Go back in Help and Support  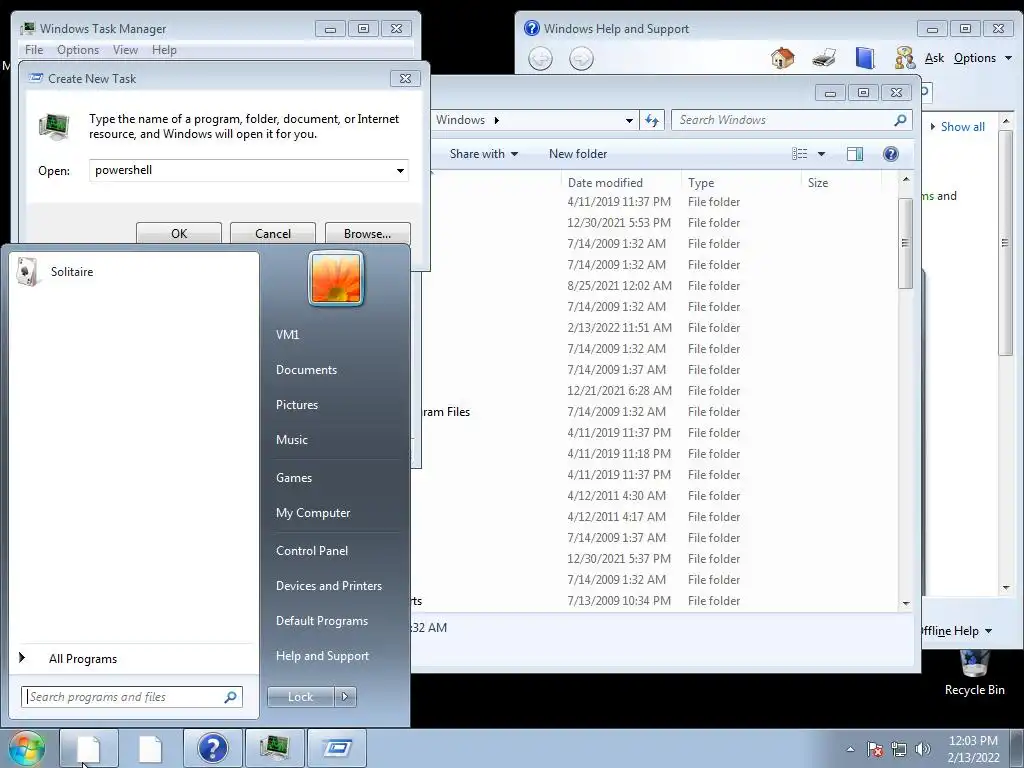coord(540,59)
